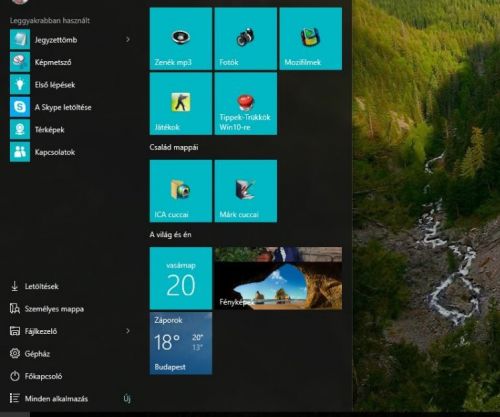Open the Főkapcsoló power menu
The height and width of the screenshot is (417, 500).
click(43, 376)
